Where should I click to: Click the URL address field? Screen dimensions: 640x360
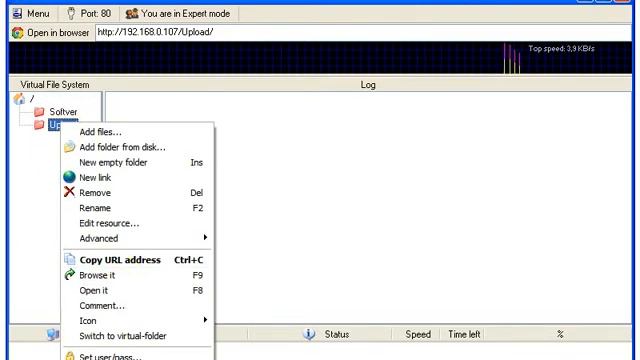point(363,32)
